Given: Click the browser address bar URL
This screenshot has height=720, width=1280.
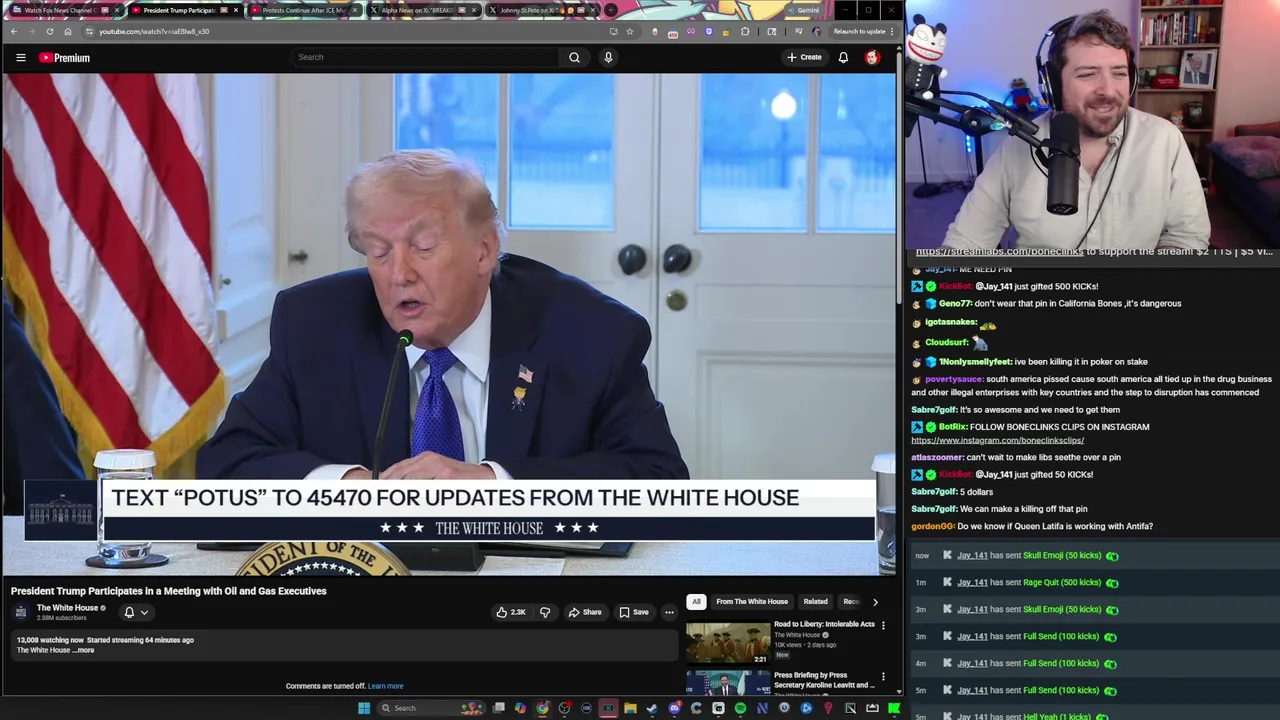Looking at the screenshot, I should point(154,31).
